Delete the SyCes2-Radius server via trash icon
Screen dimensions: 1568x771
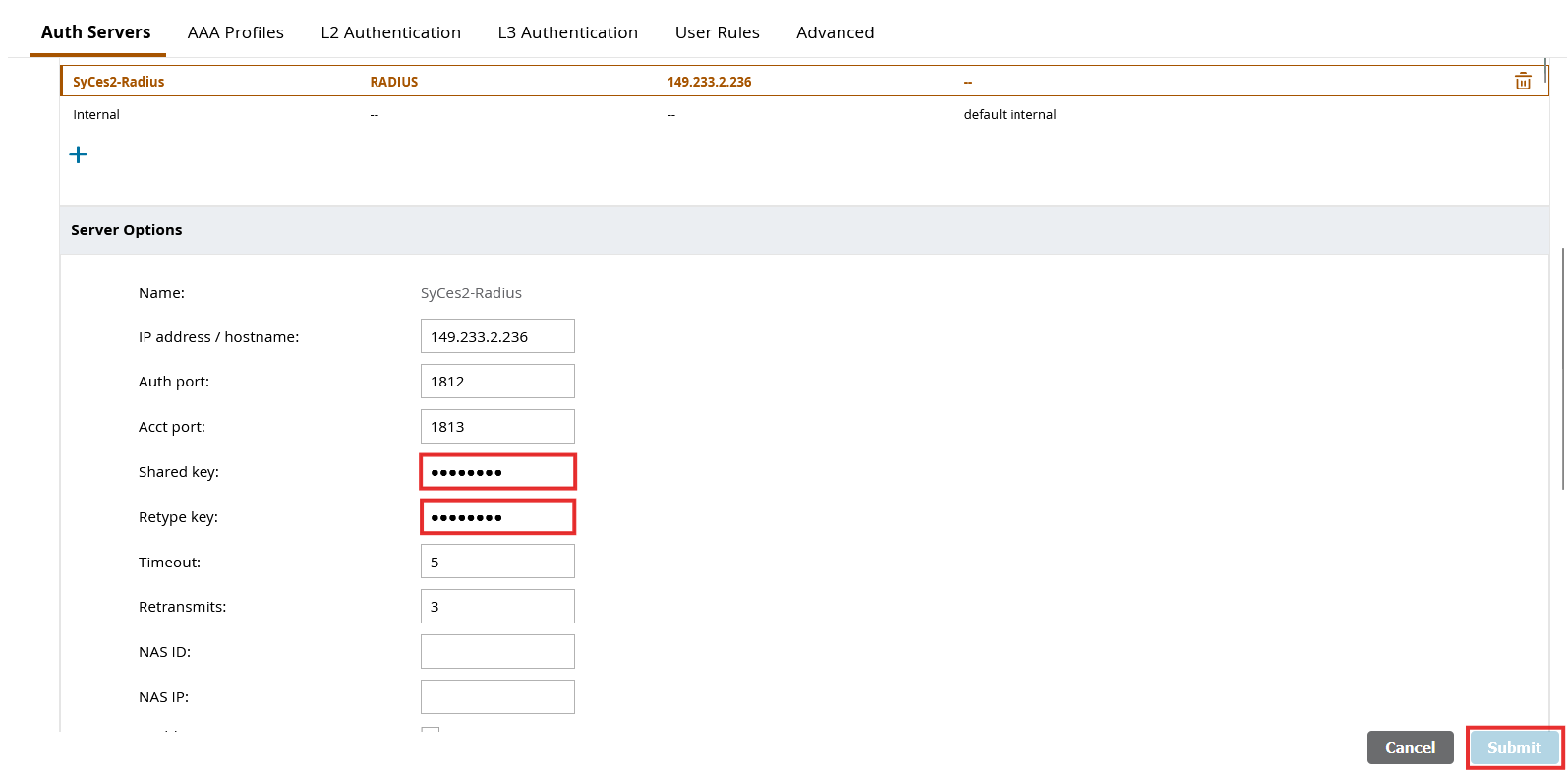1522,82
